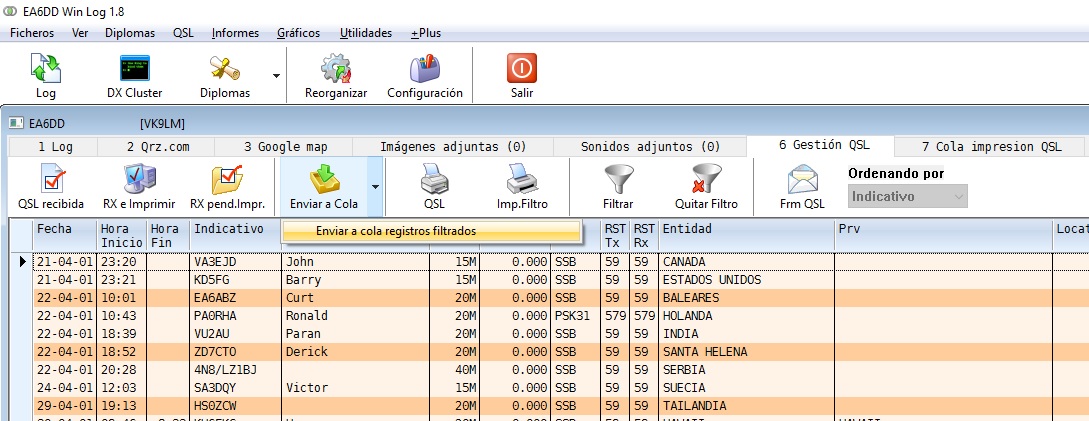Click the red Salir power icon
The image size is (1089, 421).
pos(521,76)
